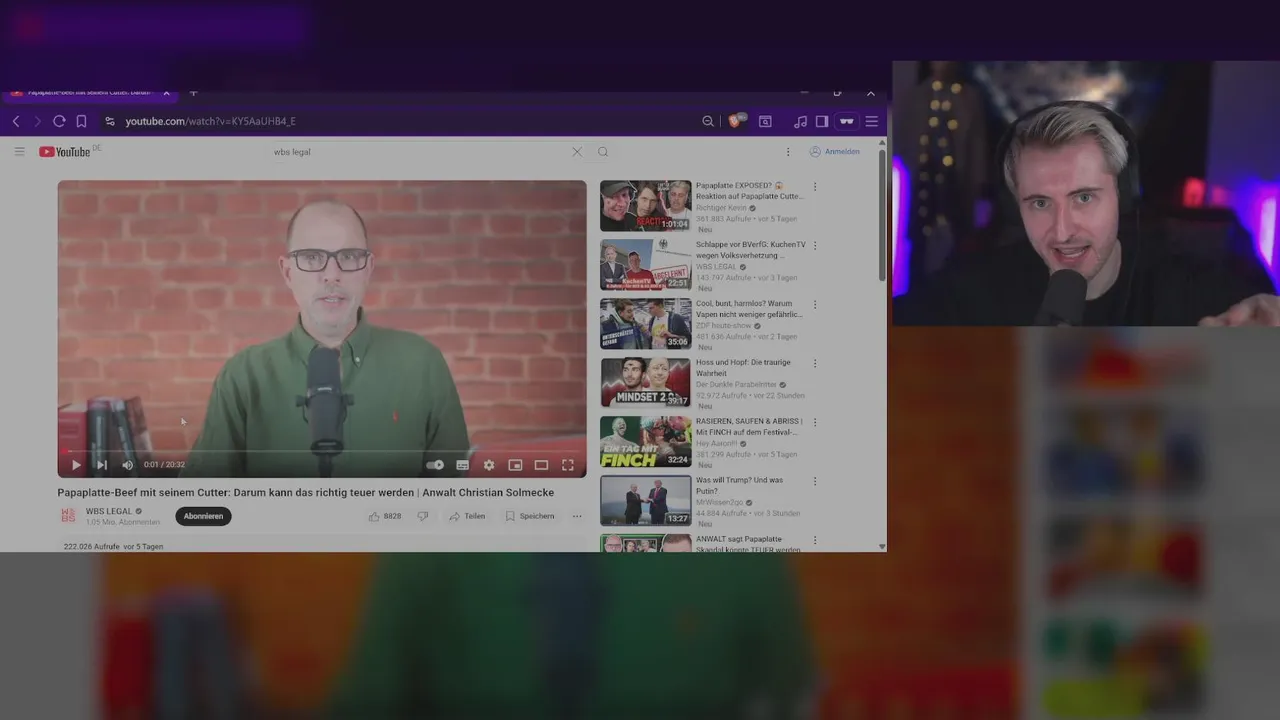
Task: Click the Abonnieren subscribe button
Action: point(203,516)
